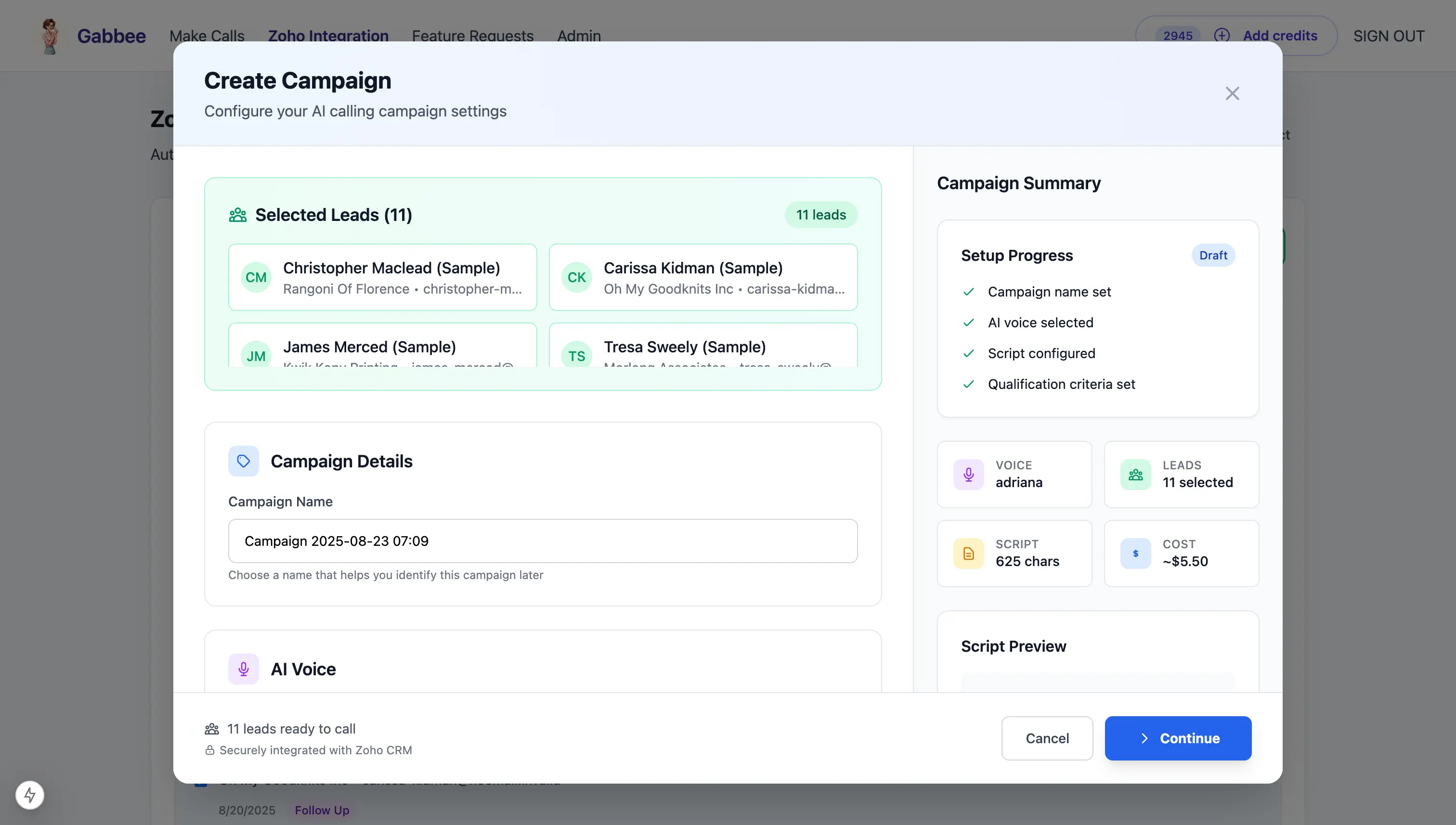Click the purple microphone icon in Voice card
Image resolution: width=1456 pixels, height=825 pixels.
[968, 474]
